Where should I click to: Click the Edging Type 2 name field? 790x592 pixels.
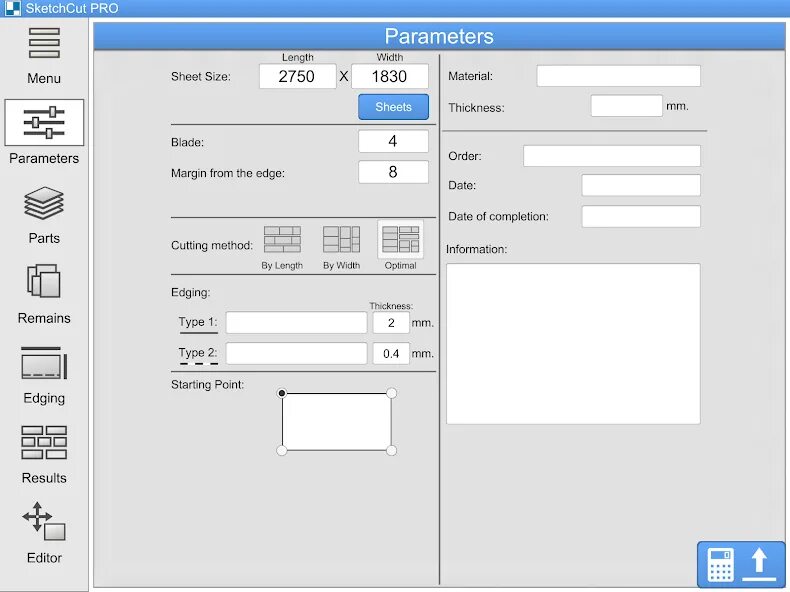tap(296, 354)
